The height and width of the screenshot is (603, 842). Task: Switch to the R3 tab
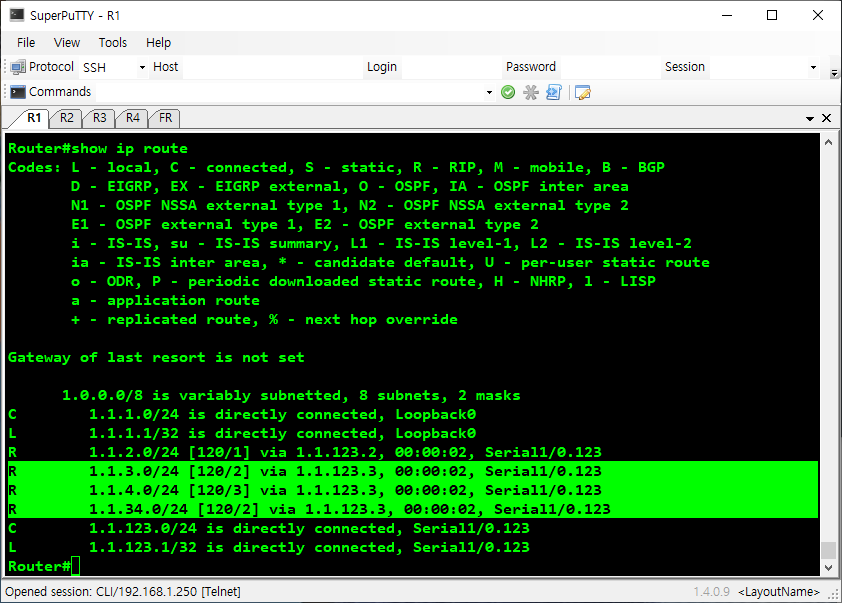[99, 118]
